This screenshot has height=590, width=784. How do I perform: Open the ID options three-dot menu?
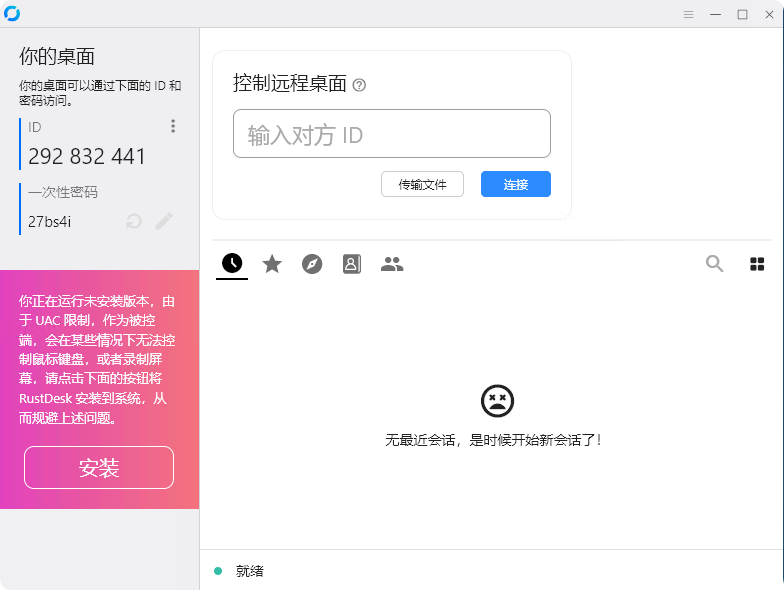[173, 126]
